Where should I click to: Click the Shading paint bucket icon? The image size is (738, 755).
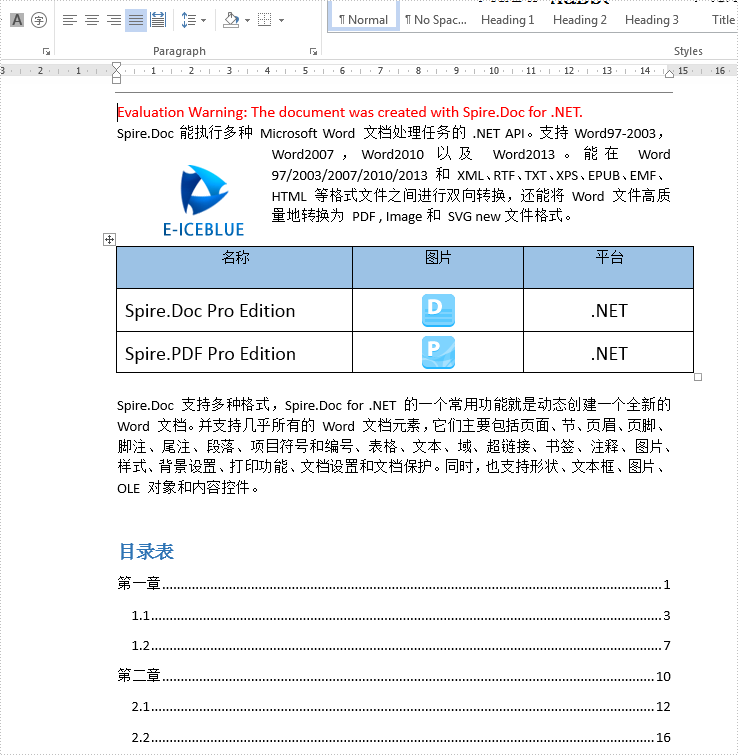pyautogui.click(x=232, y=20)
